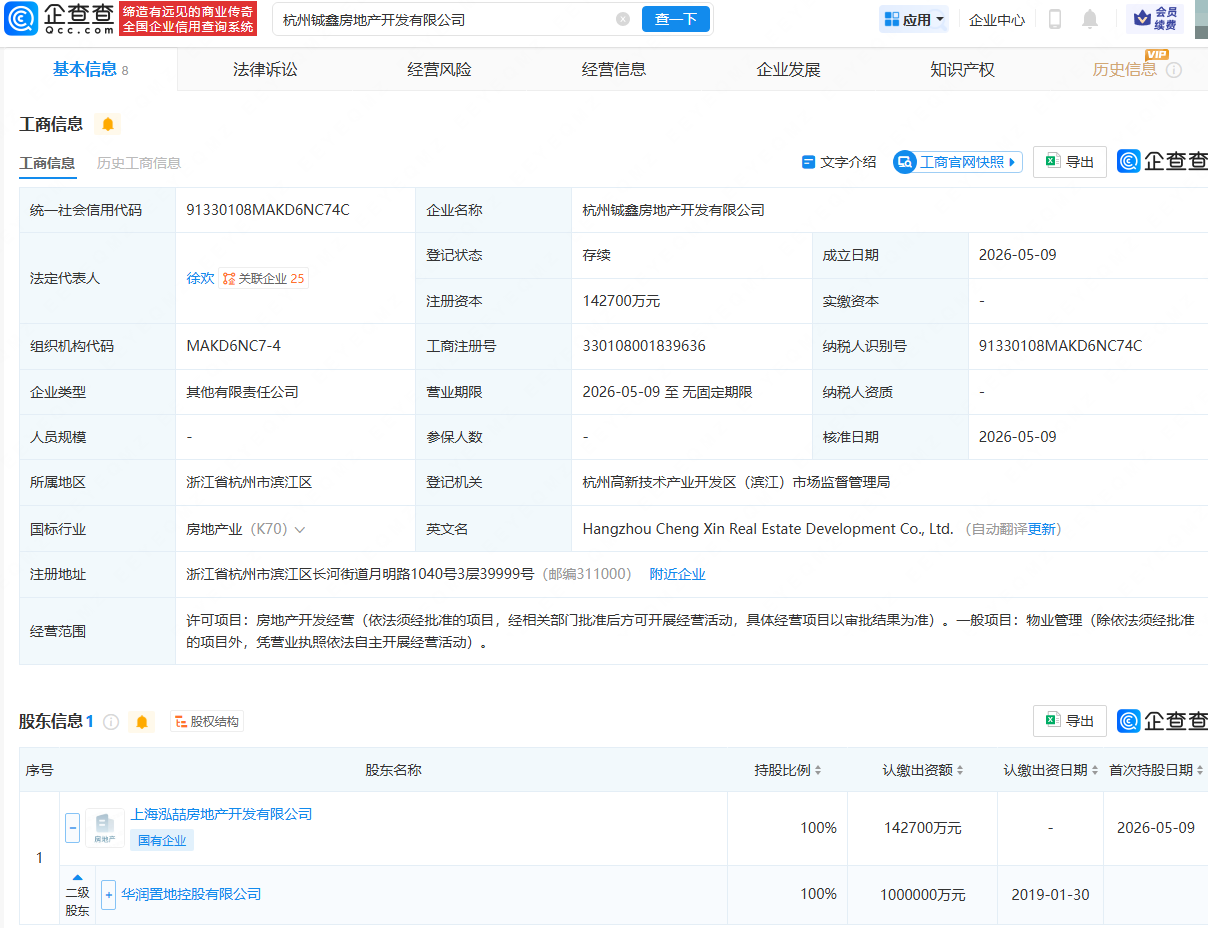Click the 企查查 watermark logo beside the 工商信息 导出 button

click(1162, 161)
